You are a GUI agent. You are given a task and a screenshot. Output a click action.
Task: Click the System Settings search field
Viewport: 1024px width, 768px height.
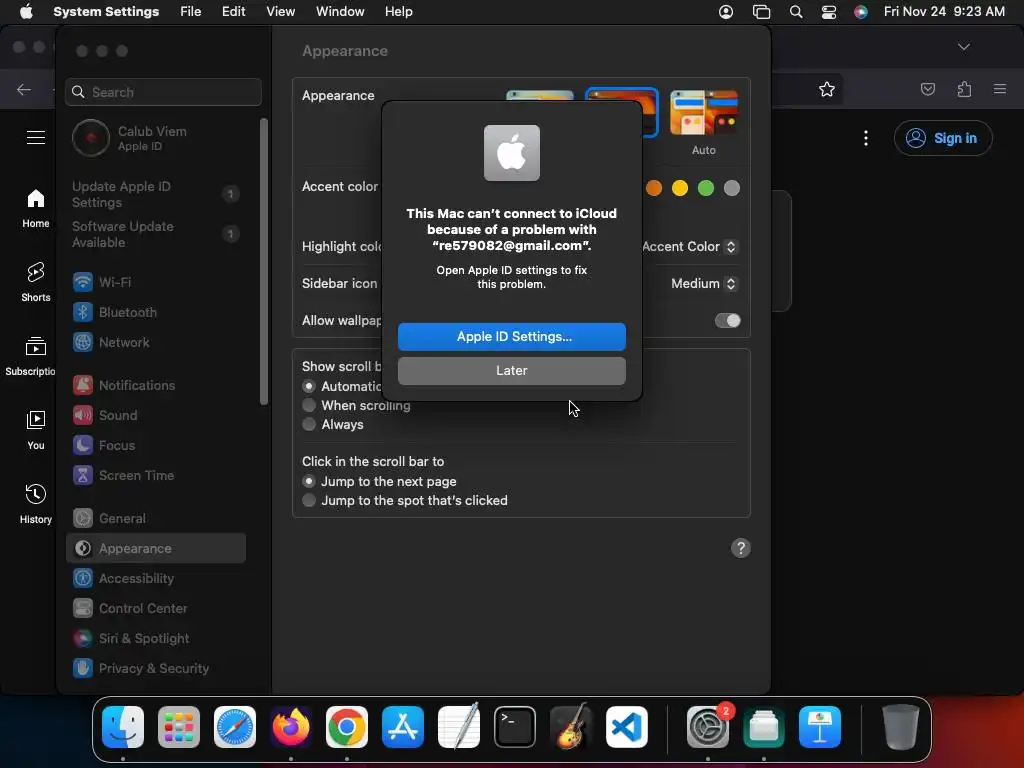[163, 92]
